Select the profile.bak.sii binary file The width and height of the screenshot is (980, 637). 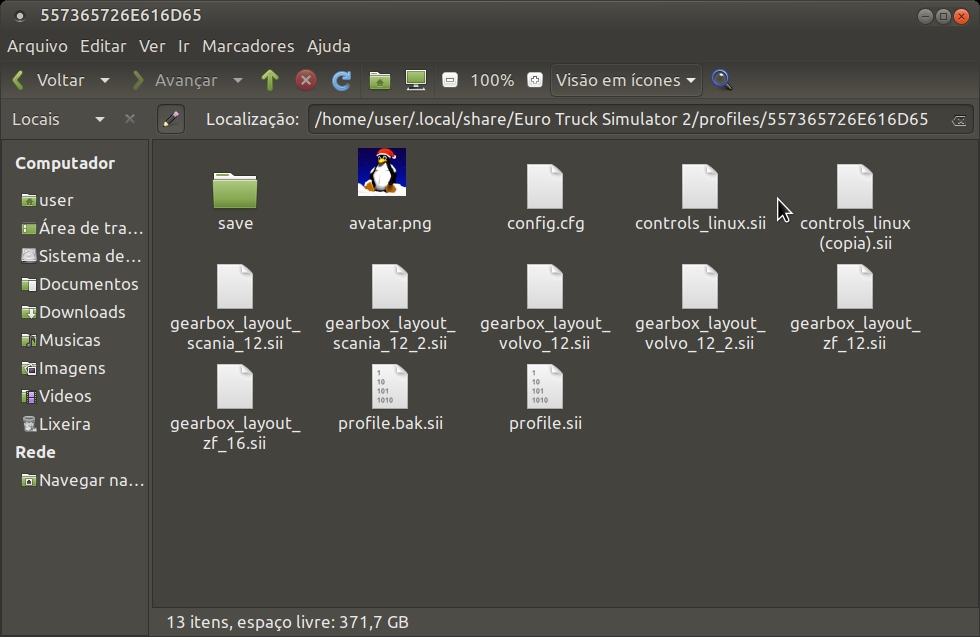click(390, 398)
